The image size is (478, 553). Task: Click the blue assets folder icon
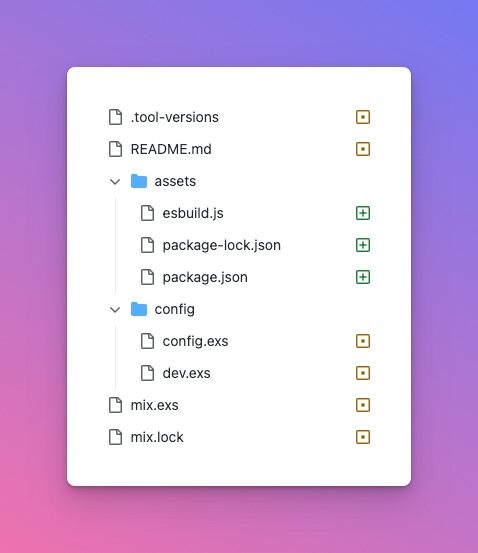click(x=139, y=181)
